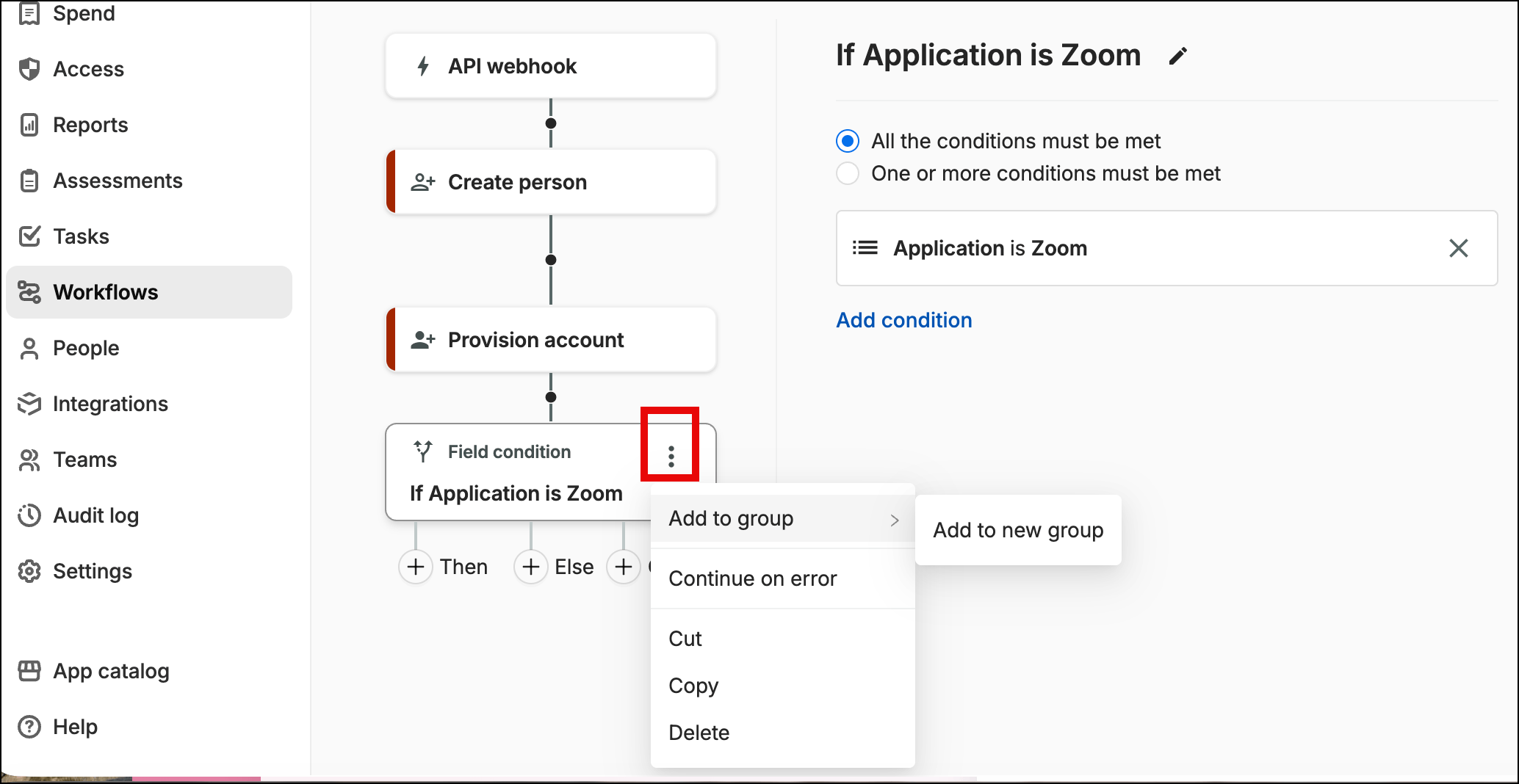Click the People person icon
The height and width of the screenshot is (784, 1519).
(29, 348)
